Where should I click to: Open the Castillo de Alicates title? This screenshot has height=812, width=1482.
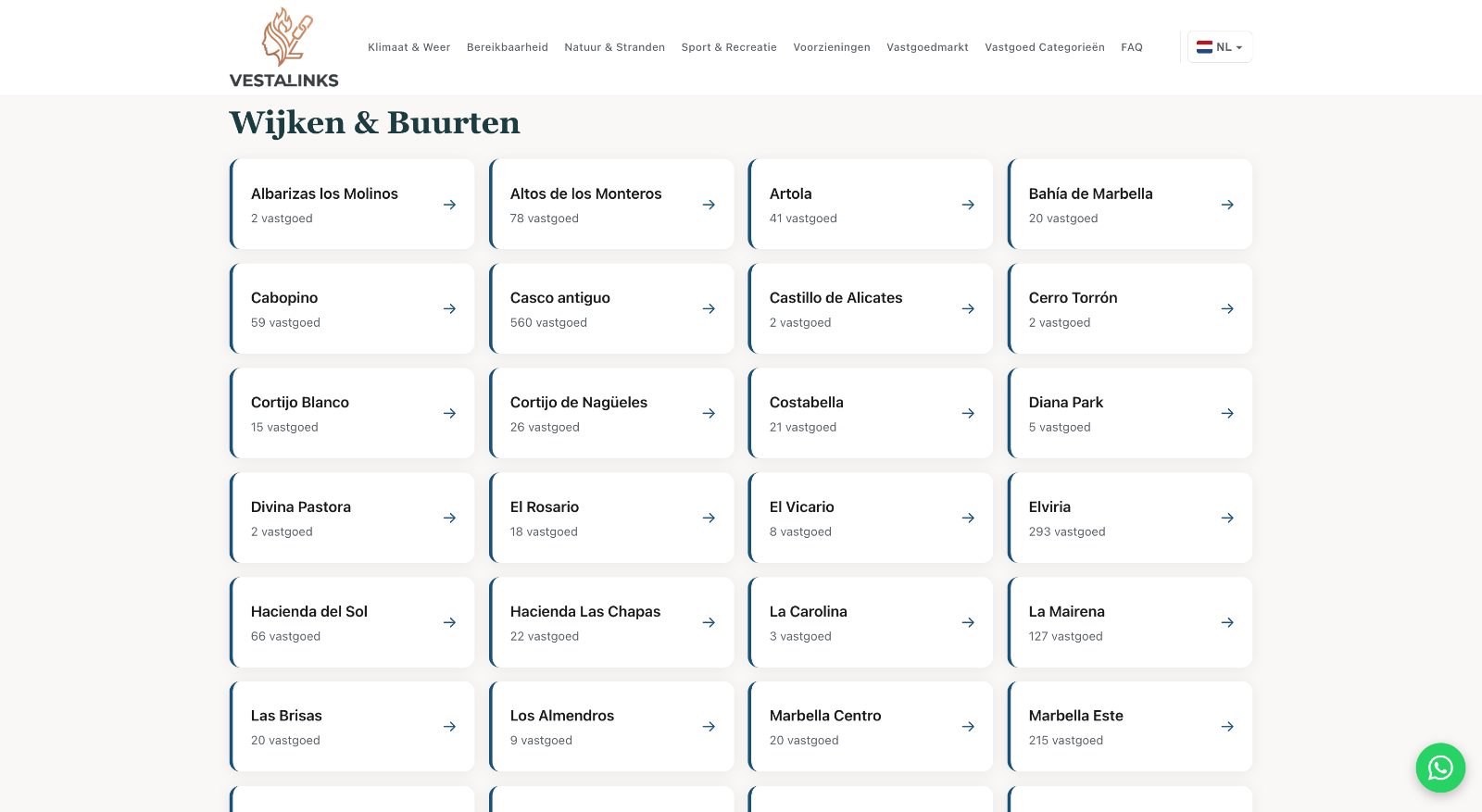click(x=836, y=297)
